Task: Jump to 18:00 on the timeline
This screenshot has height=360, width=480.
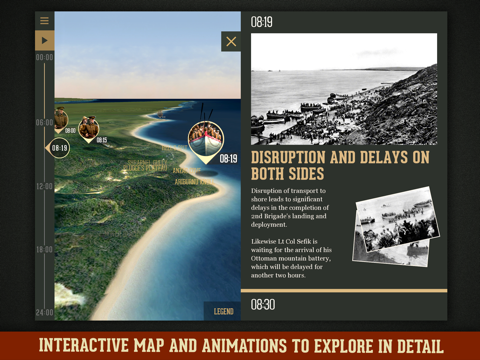Action: (x=45, y=249)
